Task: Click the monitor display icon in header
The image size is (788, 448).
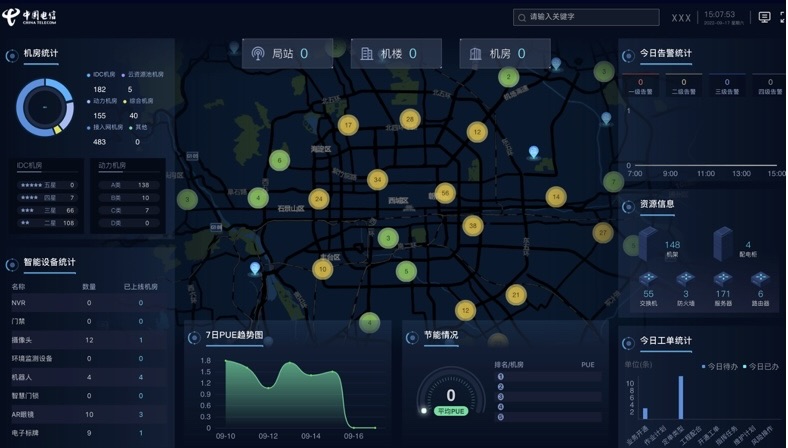Action: [x=765, y=17]
